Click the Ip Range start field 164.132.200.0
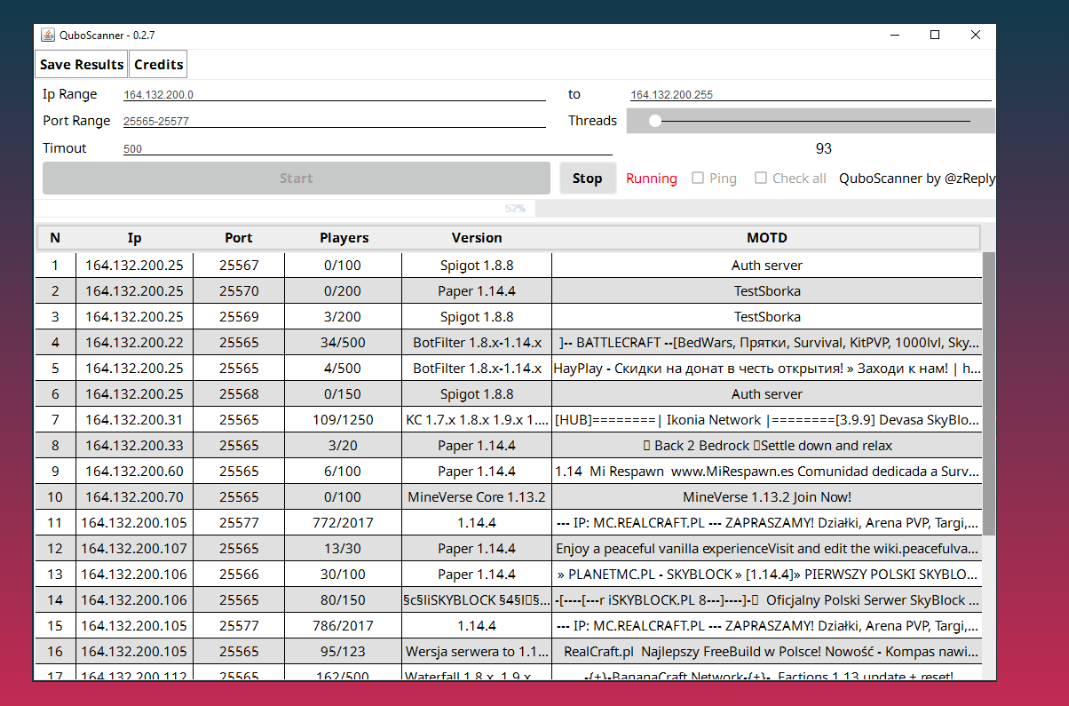The height and width of the screenshot is (706, 1069). point(334,95)
